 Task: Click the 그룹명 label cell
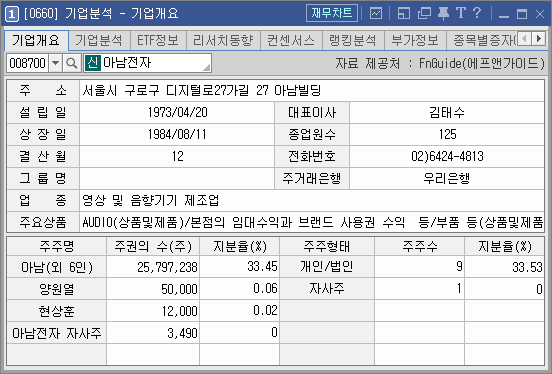click(43, 179)
